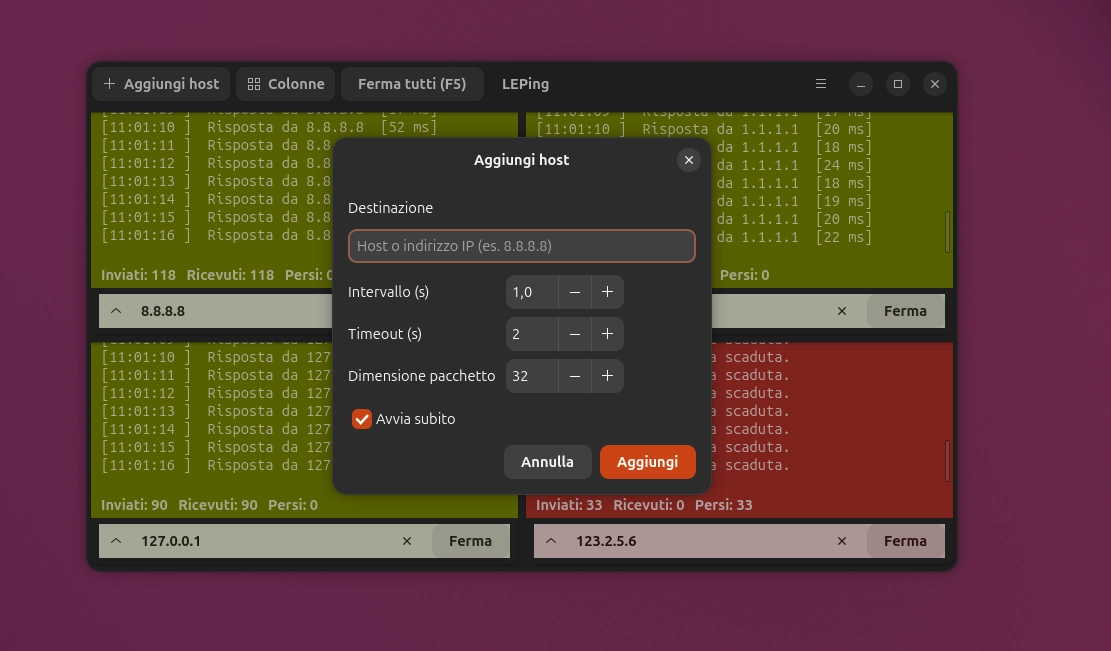
Task: Decrease the Intervallo value with minus
Action: 575,292
